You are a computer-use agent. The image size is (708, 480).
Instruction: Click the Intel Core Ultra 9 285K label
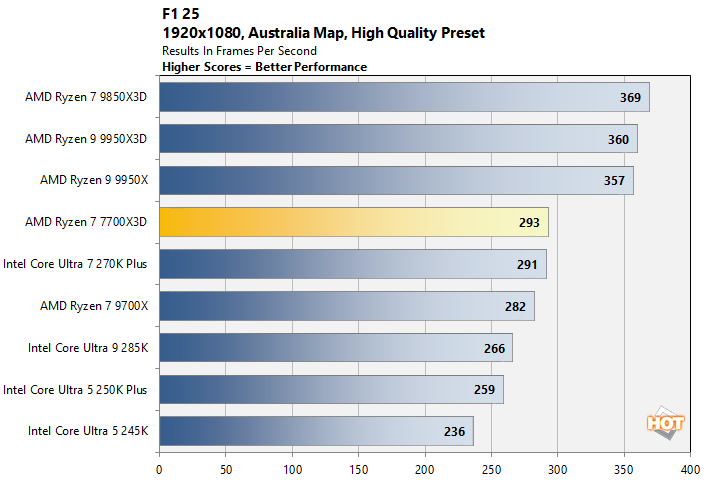pos(88,348)
